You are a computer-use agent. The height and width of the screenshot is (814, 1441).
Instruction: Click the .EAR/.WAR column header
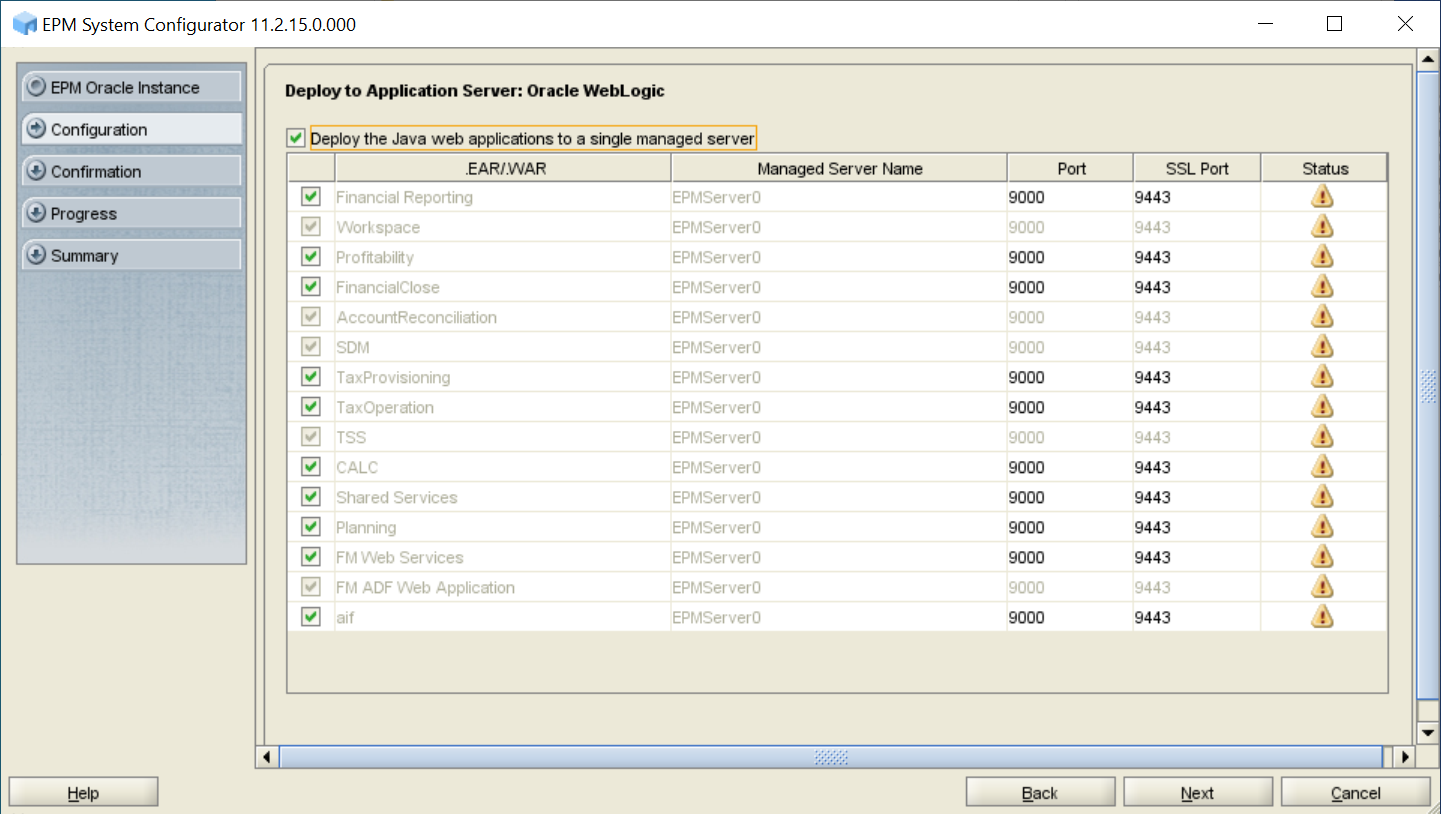pyautogui.click(x=503, y=168)
